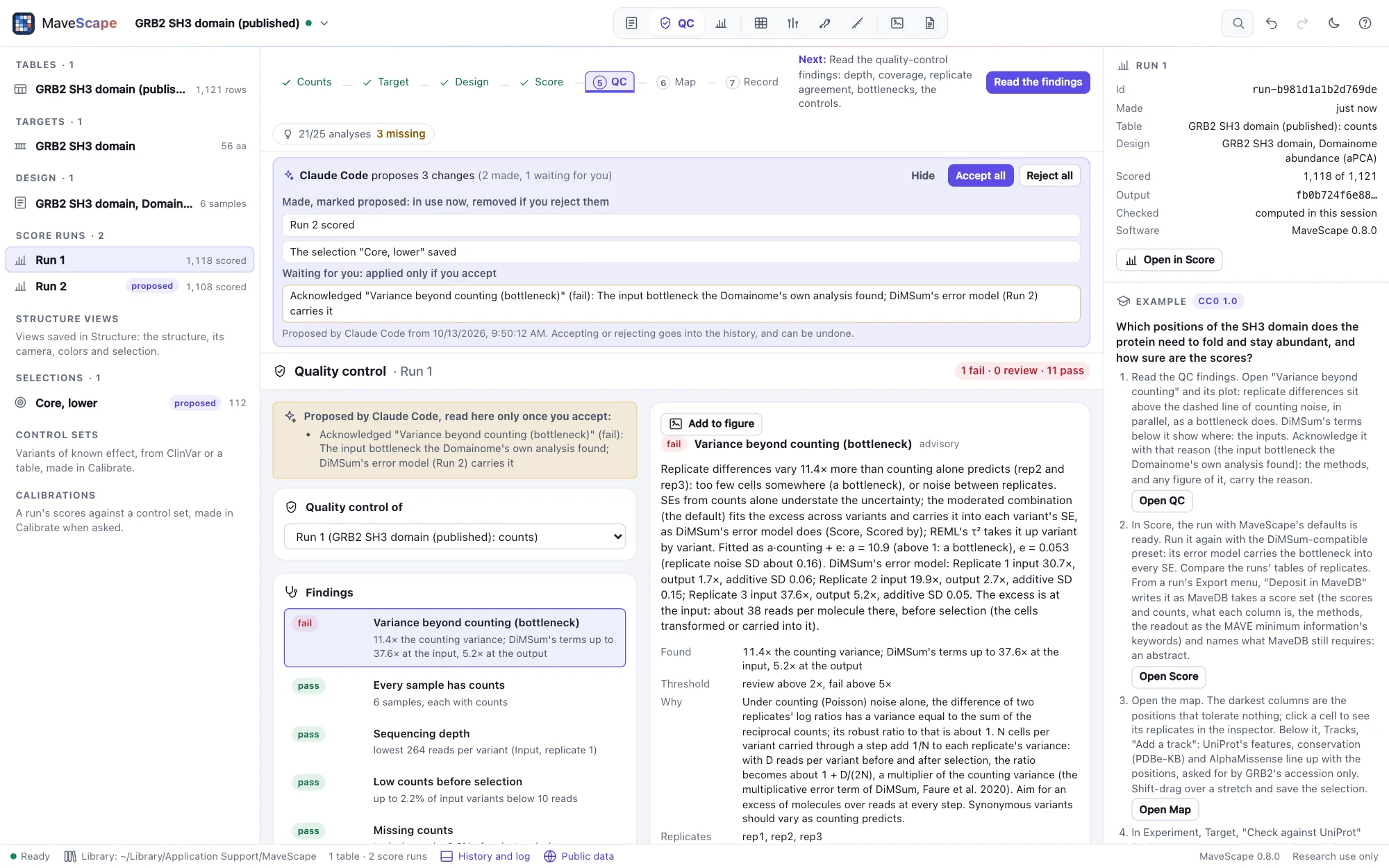The image size is (1389, 868).
Task: Expand the project title dropdown chevron
Action: [324, 23]
